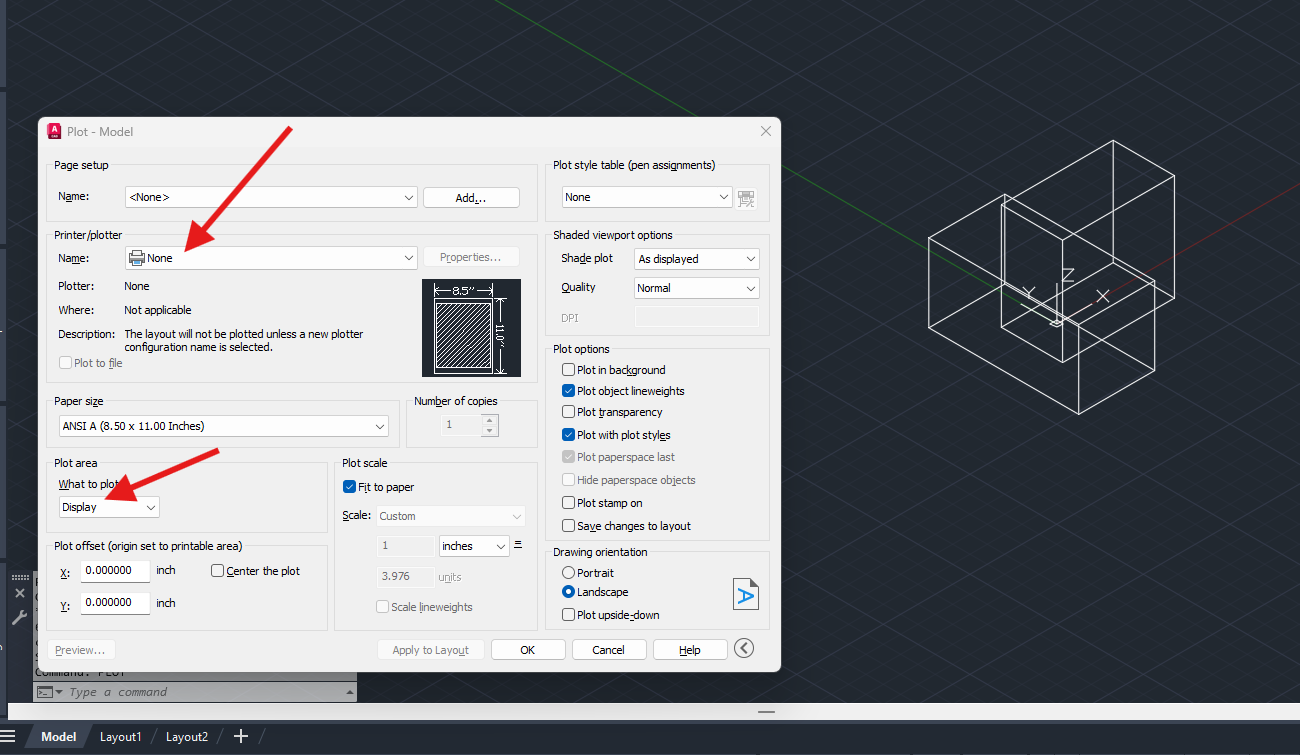The image size is (1300, 755).
Task: Open the hamburger menu beside the Model tab
Action: coord(8,737)
